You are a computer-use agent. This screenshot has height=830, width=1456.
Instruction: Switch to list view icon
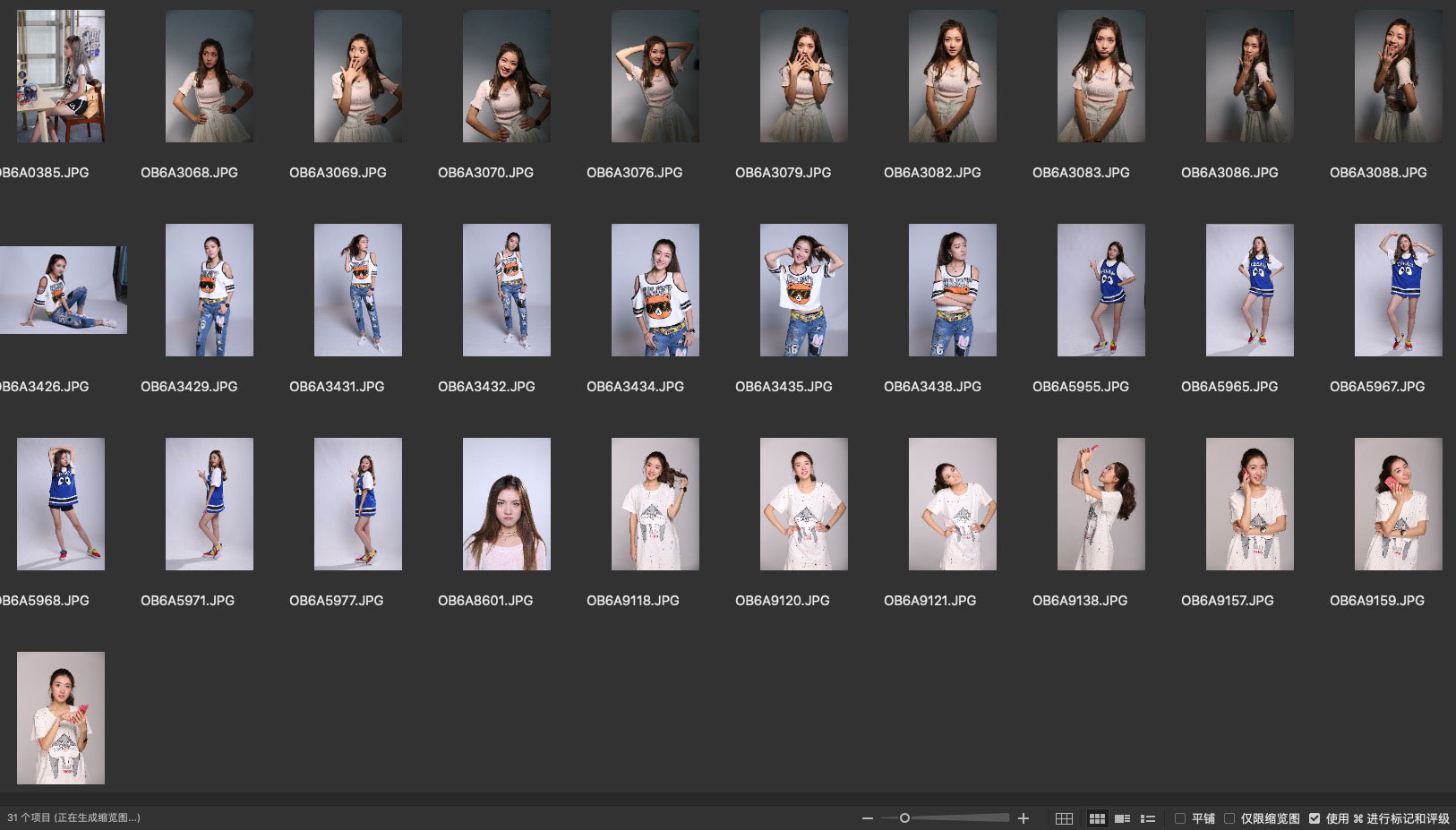[x=1148, y=818]
